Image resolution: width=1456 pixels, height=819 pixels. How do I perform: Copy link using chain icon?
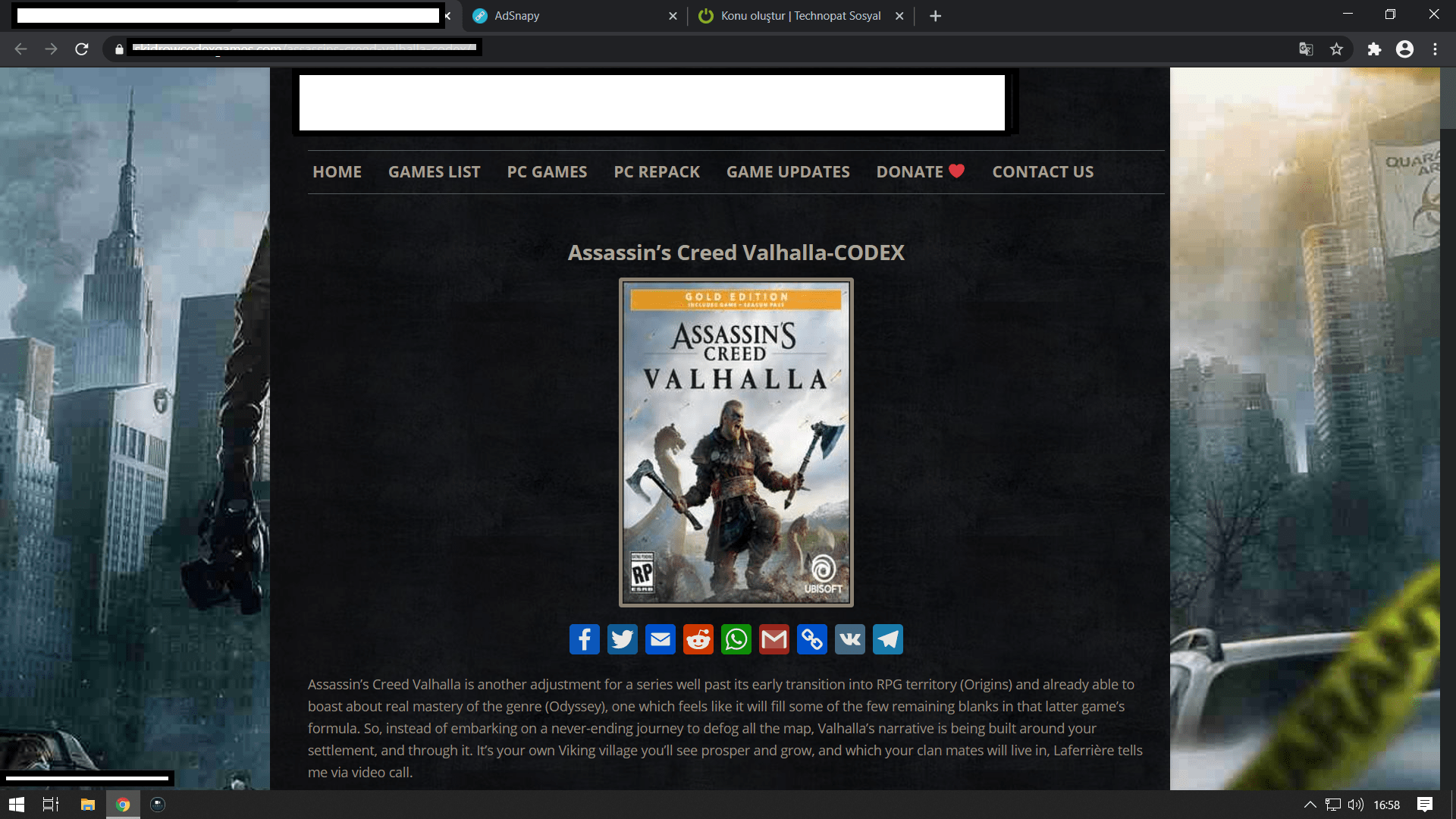pos(811,639)
